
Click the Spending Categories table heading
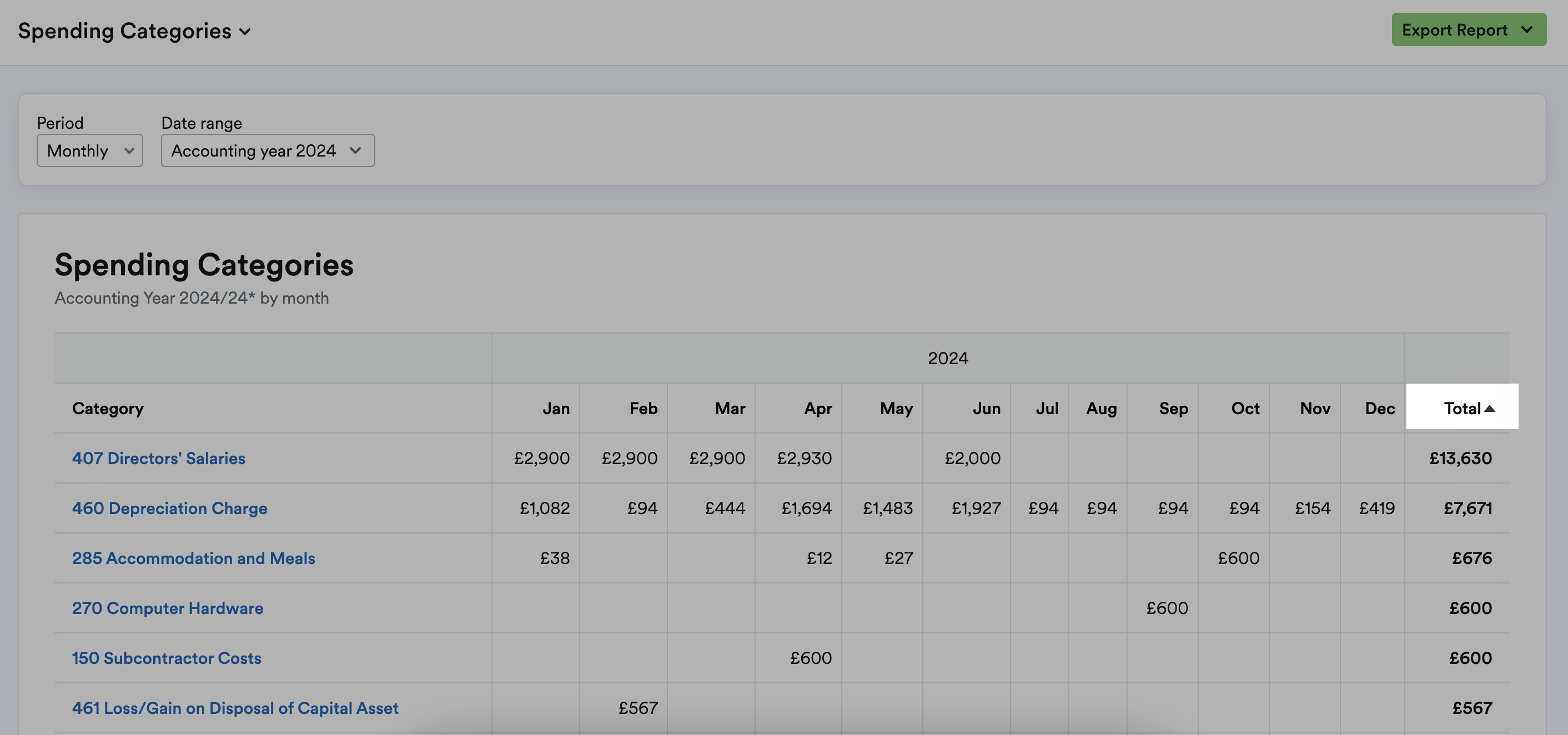(204, 265)
